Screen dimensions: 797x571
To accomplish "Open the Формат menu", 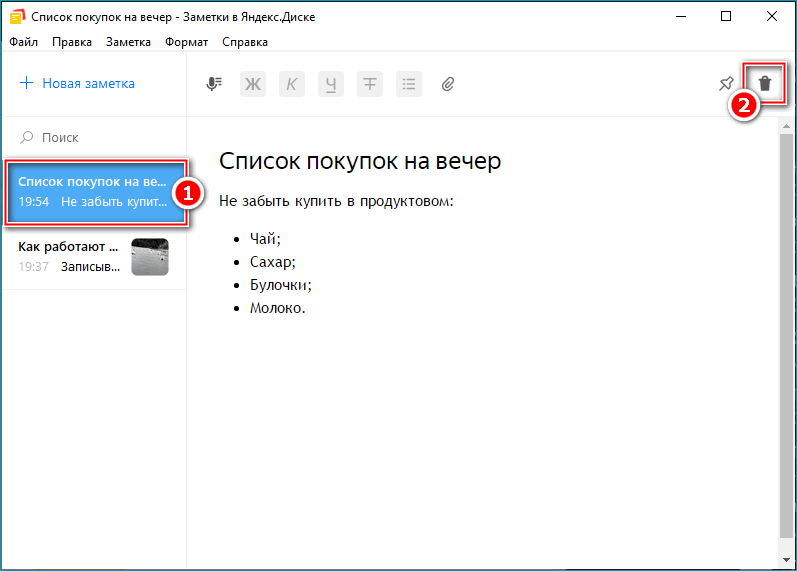I will 187,42.
